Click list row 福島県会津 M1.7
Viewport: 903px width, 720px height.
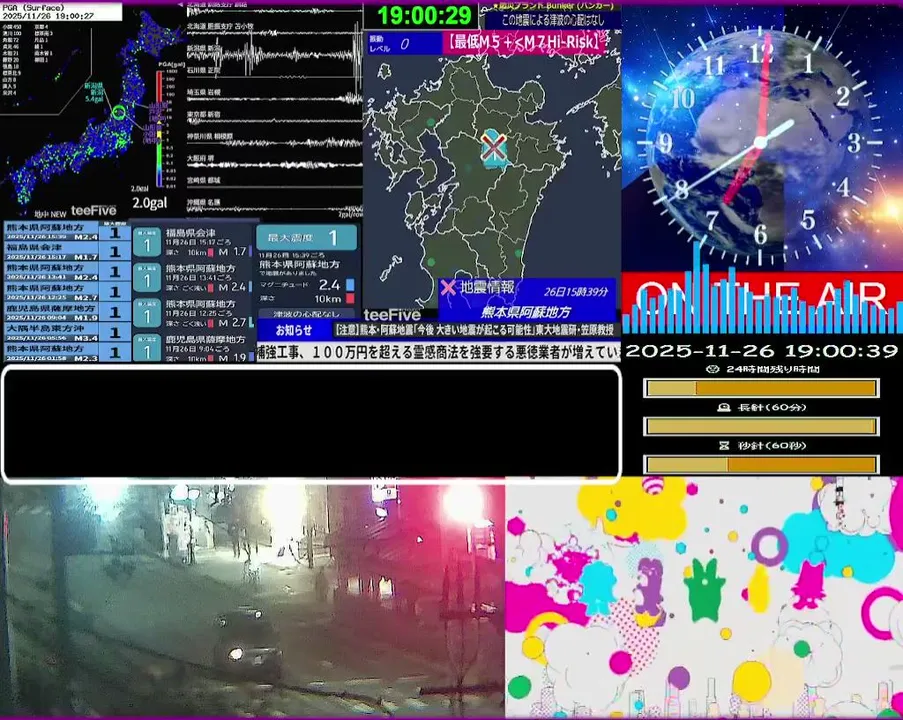pyautogui.click(x=66, y=252)
